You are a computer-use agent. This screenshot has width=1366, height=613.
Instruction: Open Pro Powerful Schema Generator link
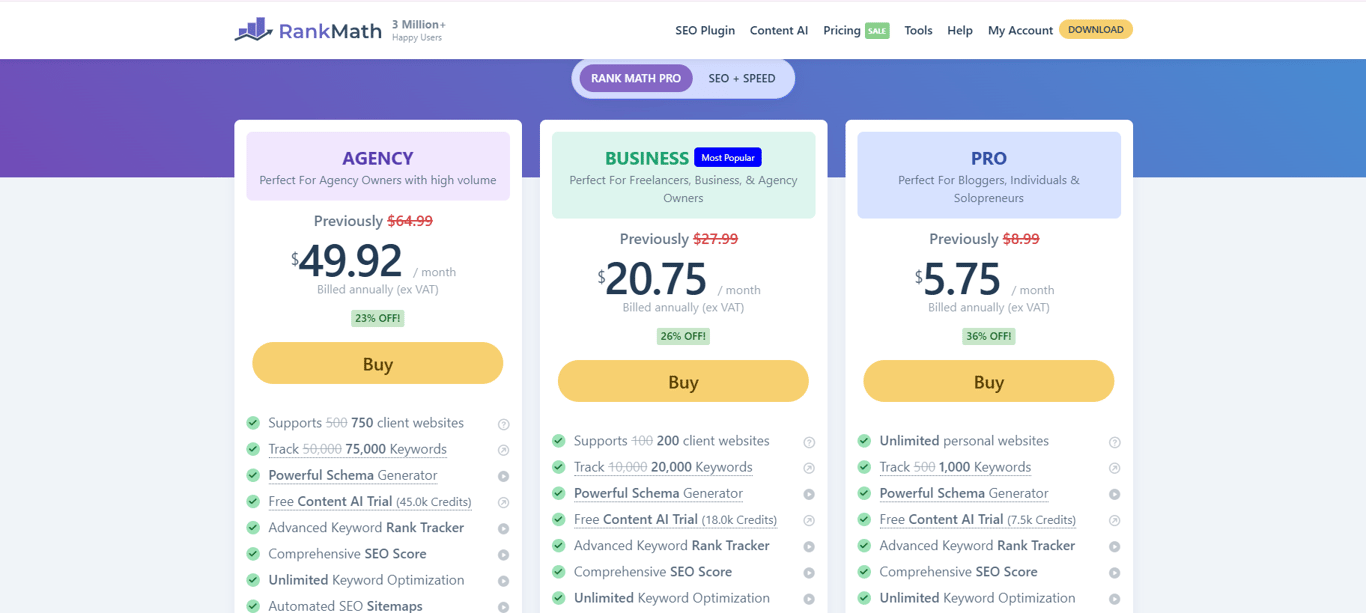pyautogui.click(x=964, y=493)
